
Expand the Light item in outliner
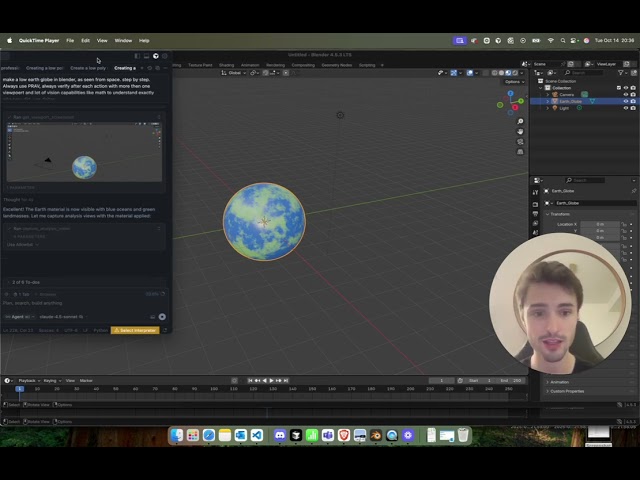click(548, 108)
